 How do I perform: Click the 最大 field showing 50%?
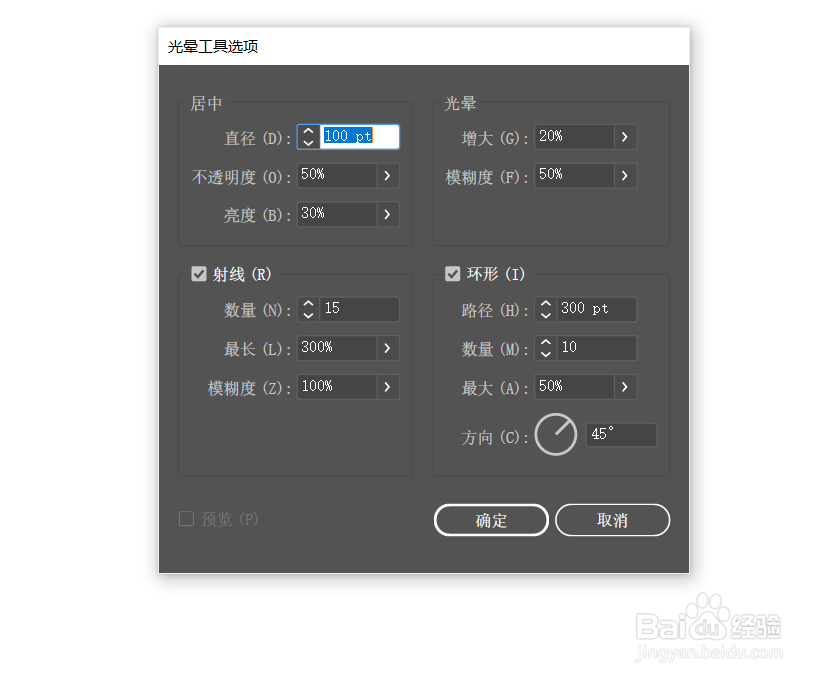coord(574,387)
